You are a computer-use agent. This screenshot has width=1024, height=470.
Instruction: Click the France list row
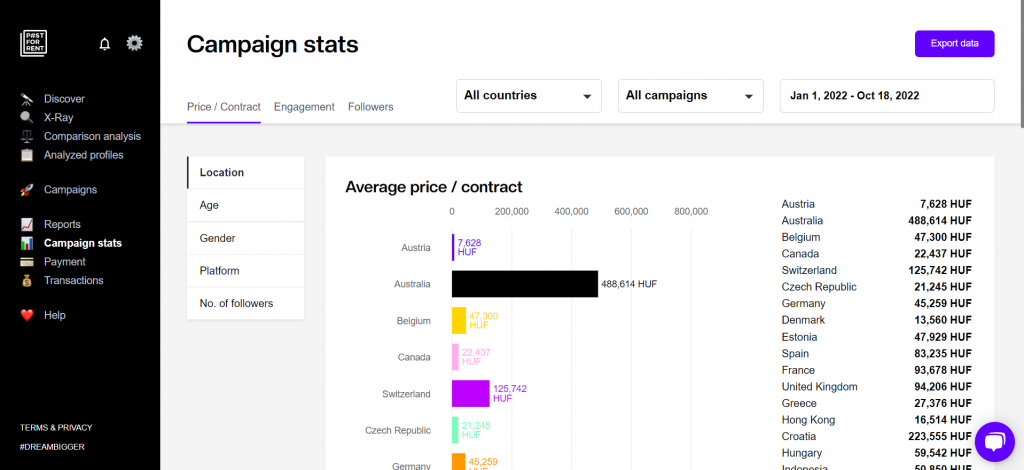(876, 370)
